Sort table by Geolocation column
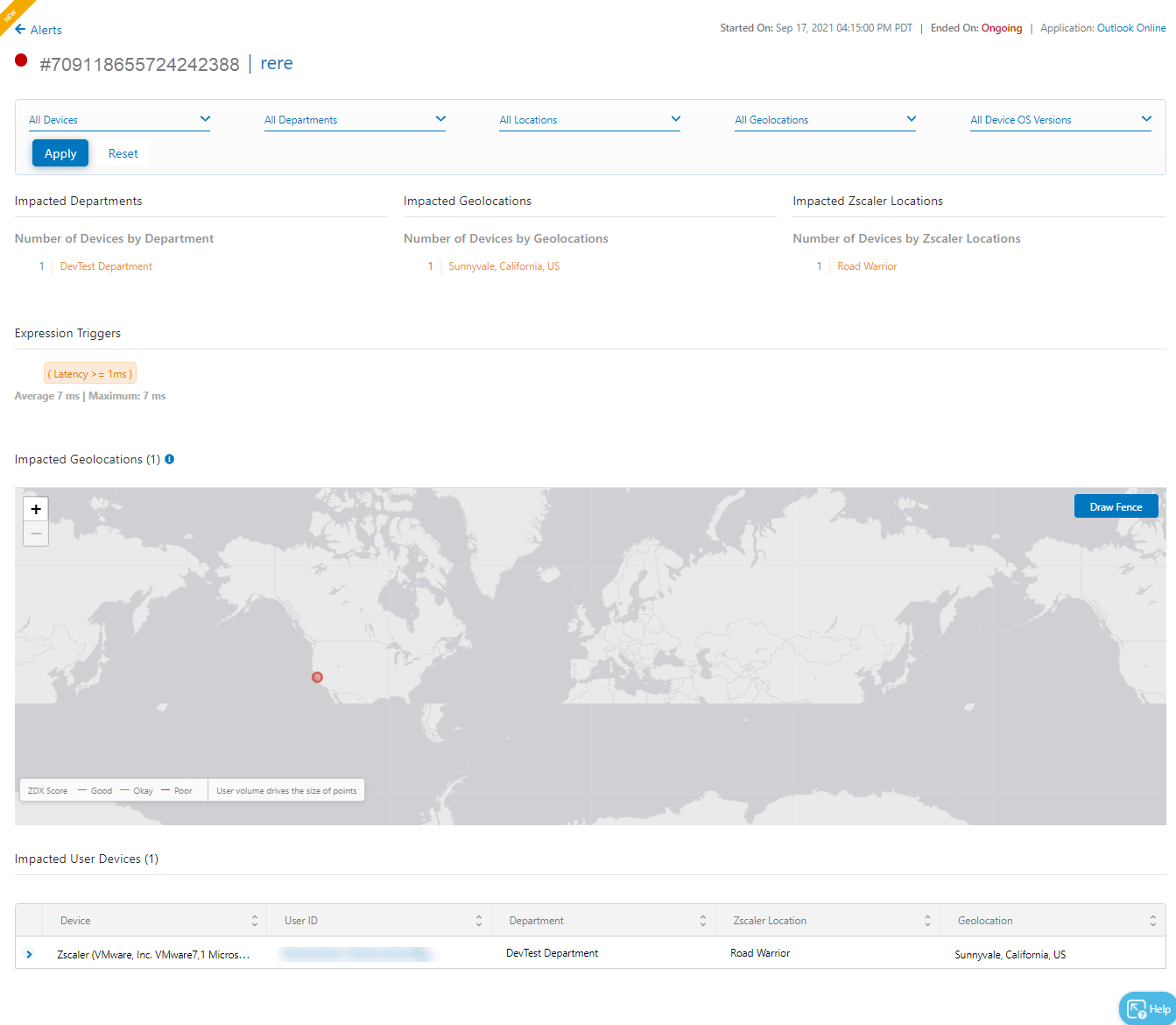Image resolution: width=1176 pixels, height=1025 pixels. 1152,921
